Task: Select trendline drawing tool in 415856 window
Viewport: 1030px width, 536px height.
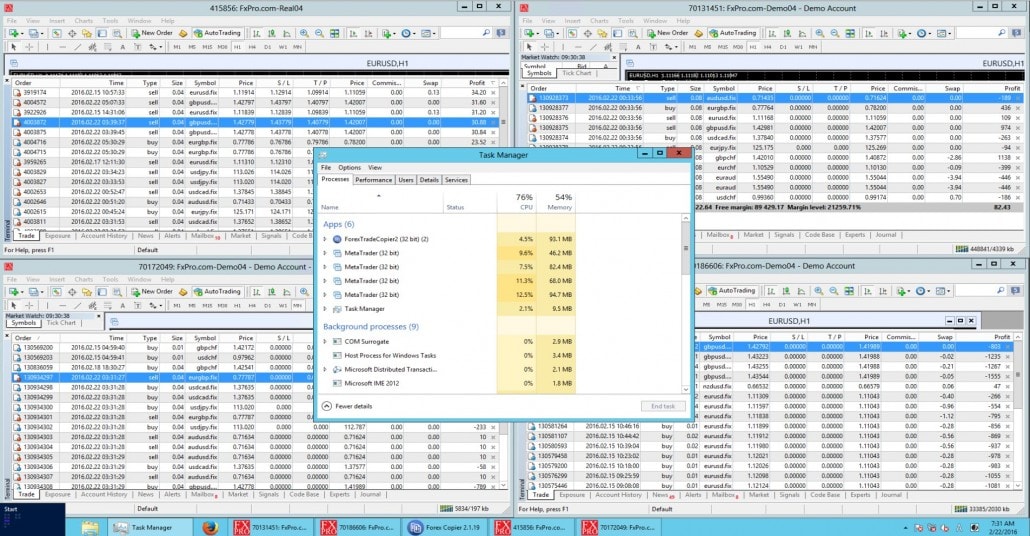Action: 78,47
